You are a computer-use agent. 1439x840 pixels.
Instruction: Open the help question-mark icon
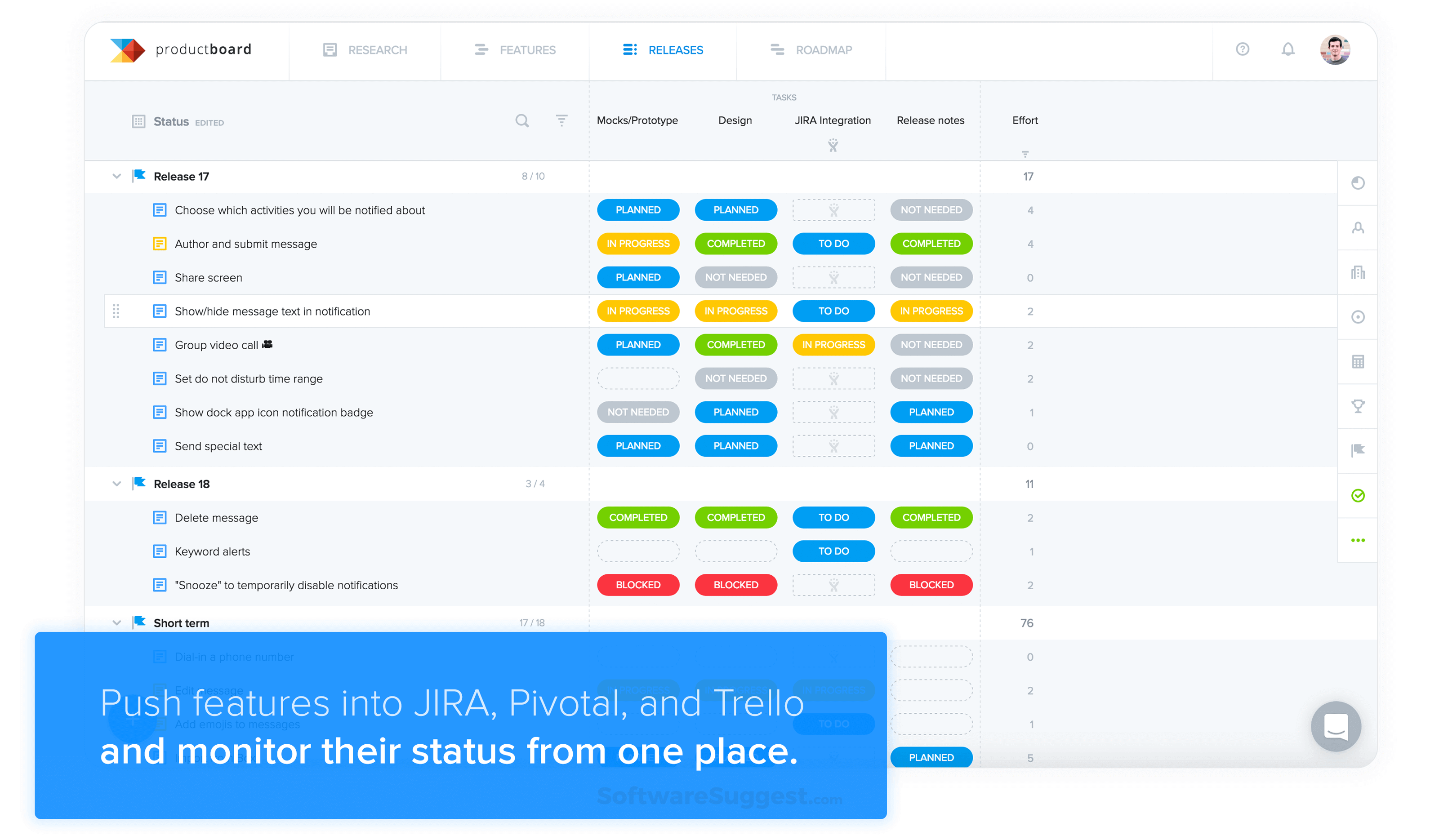click(1243, 50)
